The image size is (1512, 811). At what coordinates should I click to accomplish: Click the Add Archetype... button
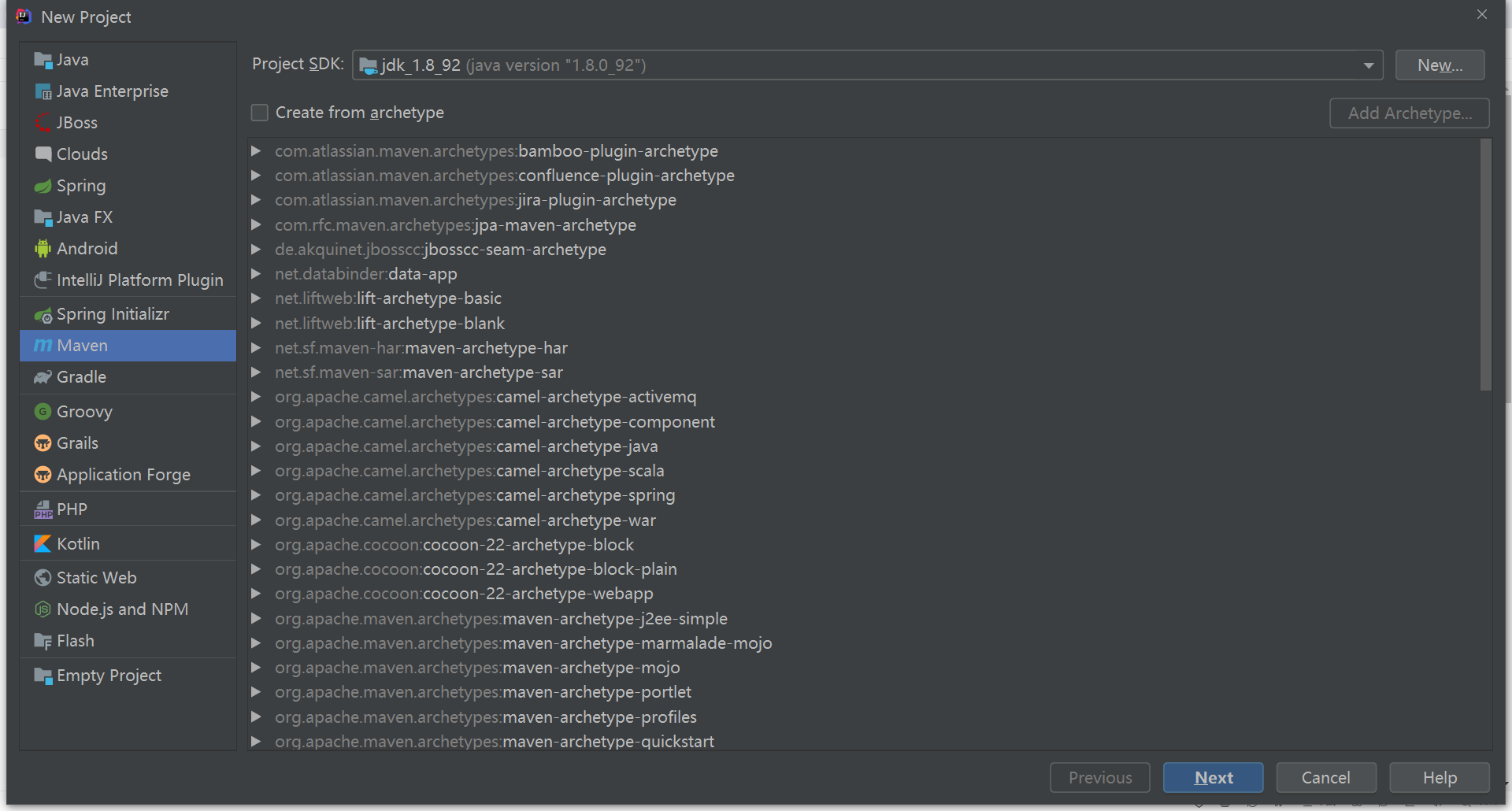(x=1410, y=113)
